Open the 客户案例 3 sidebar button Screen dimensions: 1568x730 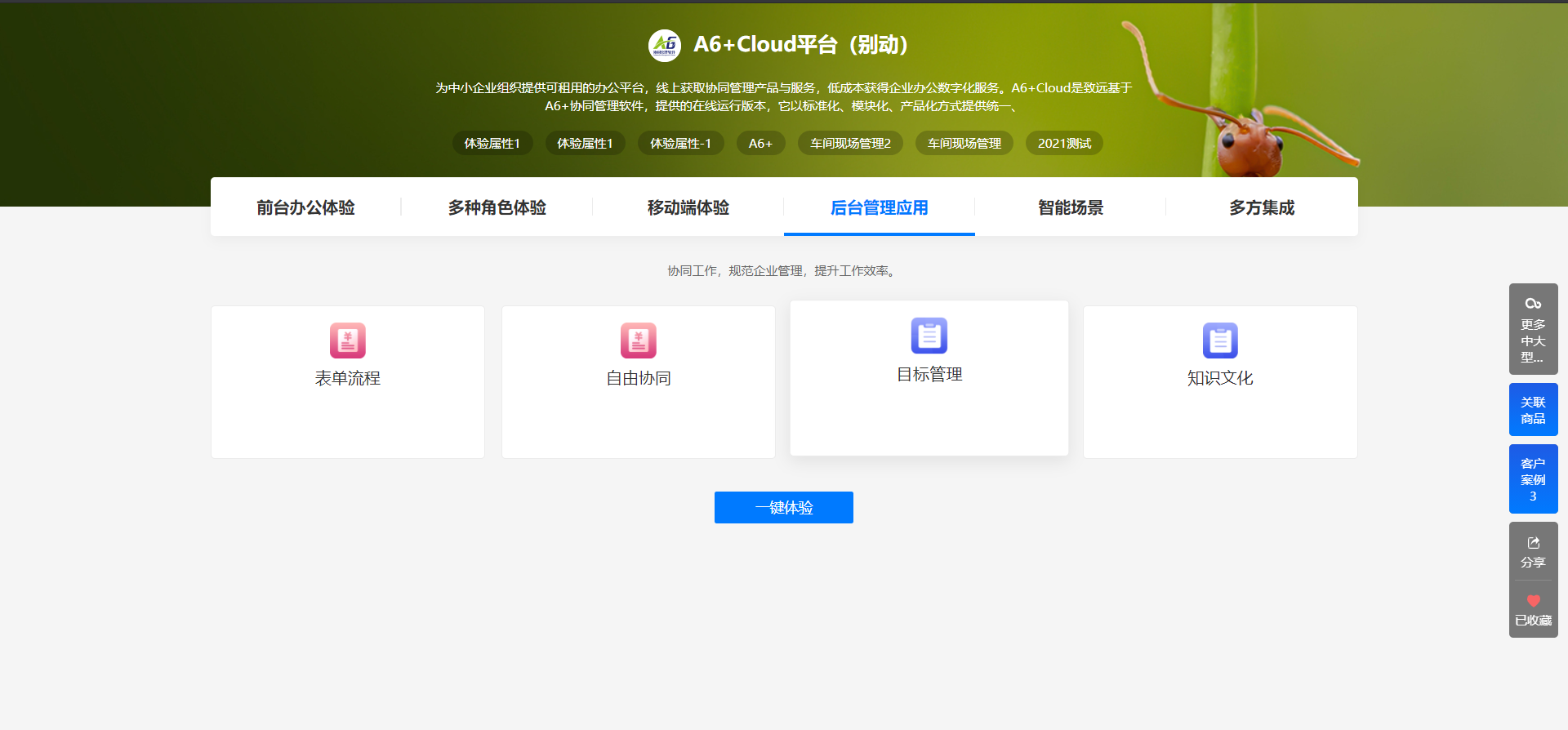click(x=1533, y=479)
